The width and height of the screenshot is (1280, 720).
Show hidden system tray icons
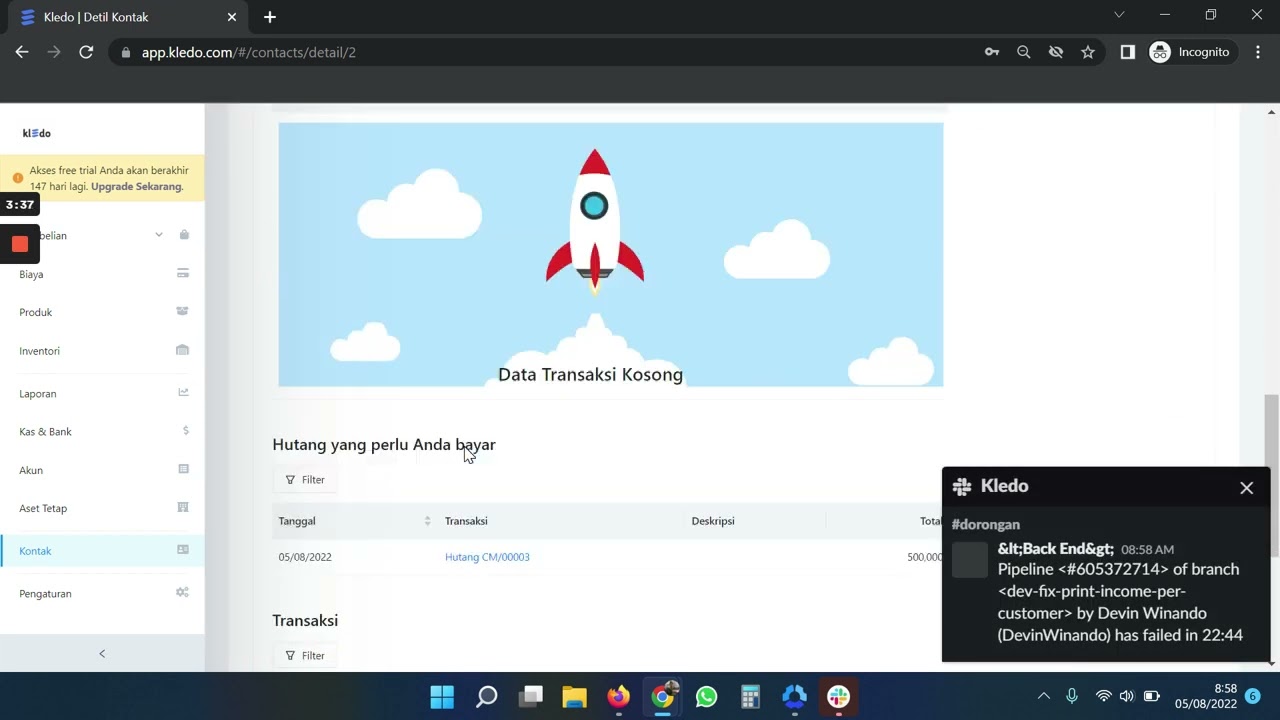[1043, 696]
